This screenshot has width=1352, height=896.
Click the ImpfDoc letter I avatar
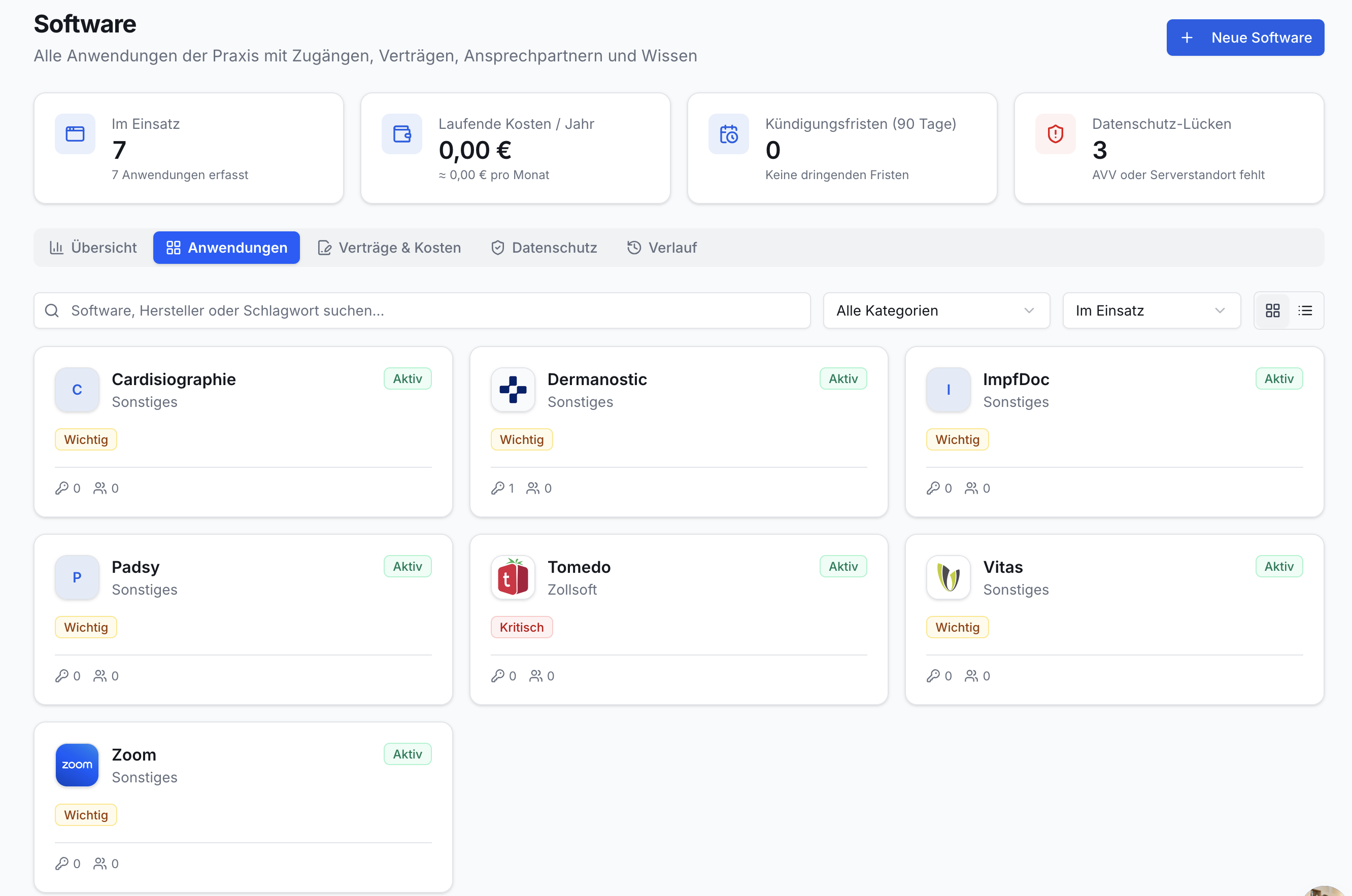948,390
